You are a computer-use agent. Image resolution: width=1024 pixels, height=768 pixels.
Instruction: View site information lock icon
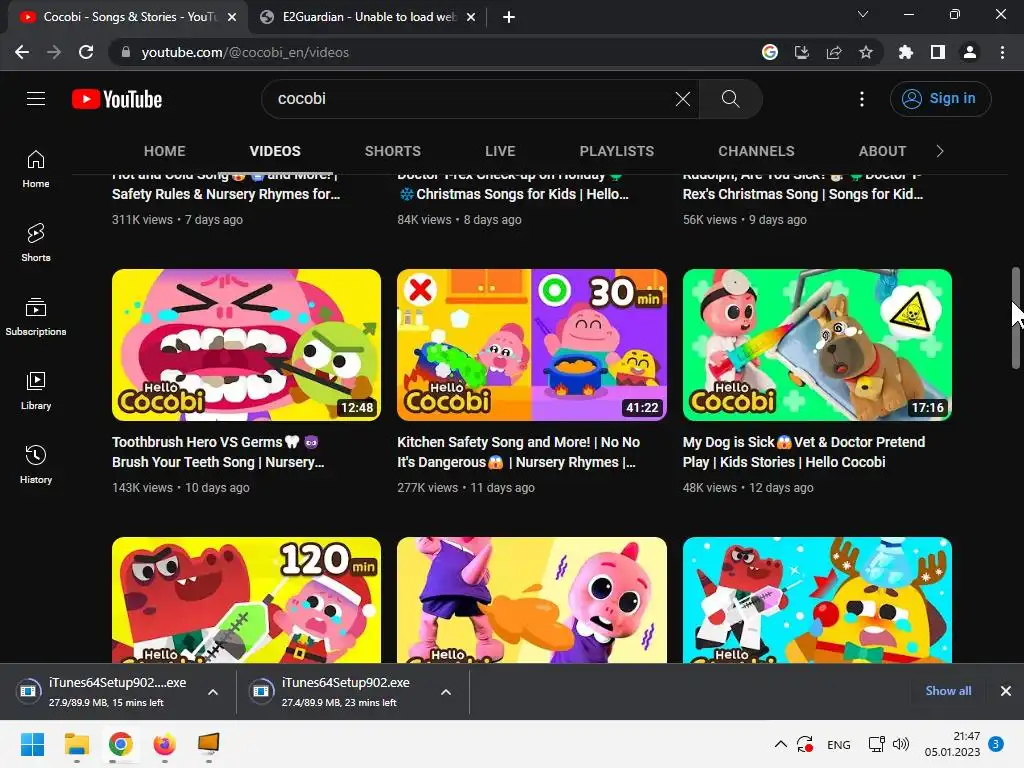[x=125, y=52]
